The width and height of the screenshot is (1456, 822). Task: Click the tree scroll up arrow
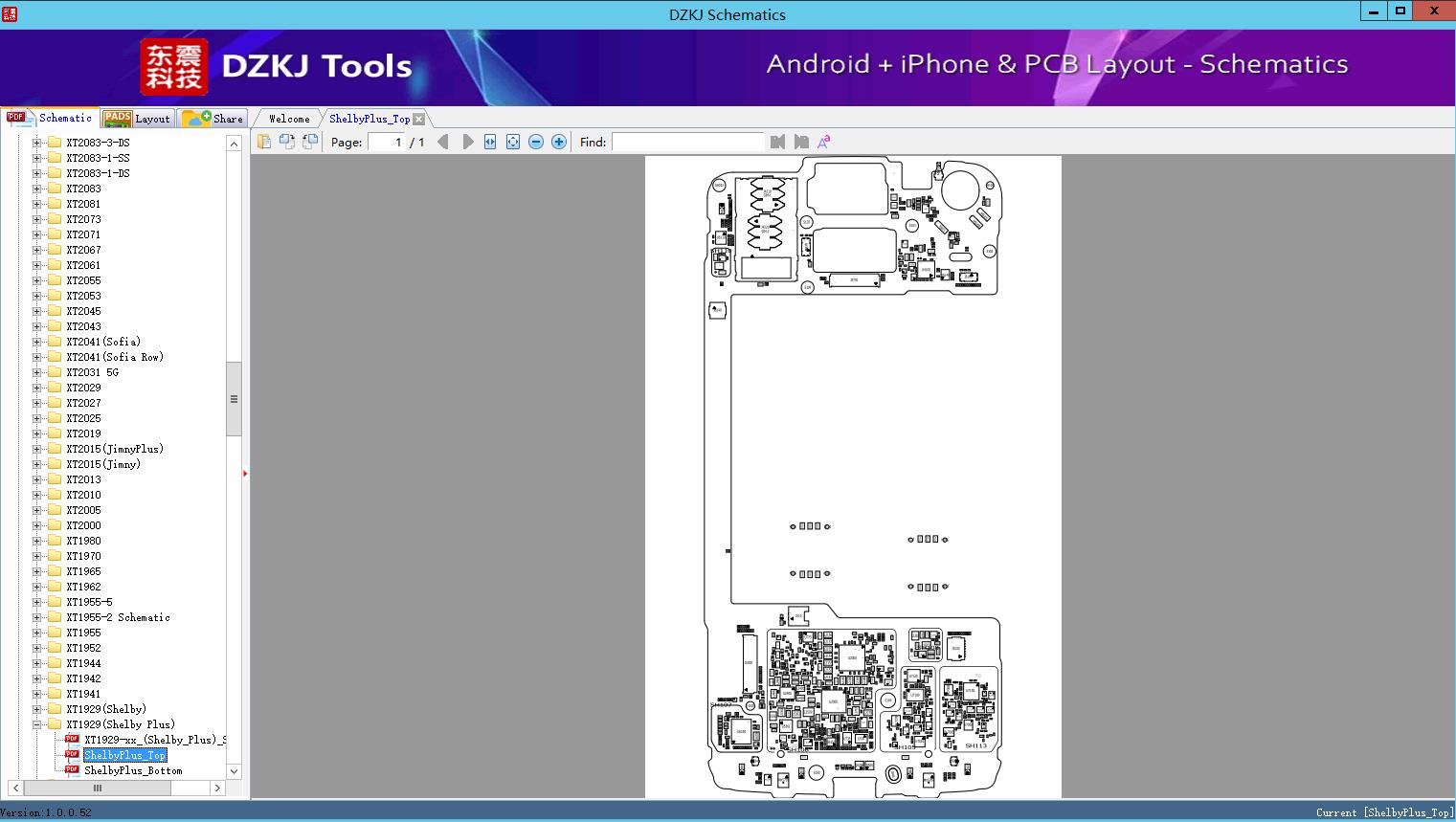(x=234, y=143)
